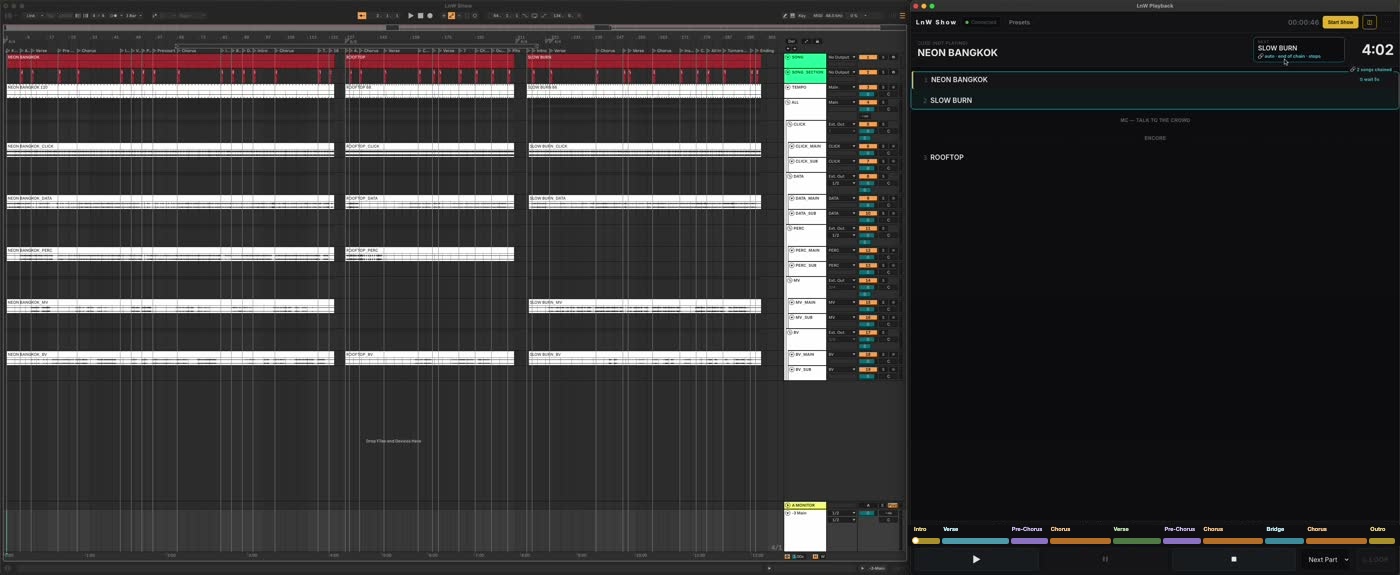Click the Ableton arrangement record button
The image size is (1400, 575).
(430, 16)
